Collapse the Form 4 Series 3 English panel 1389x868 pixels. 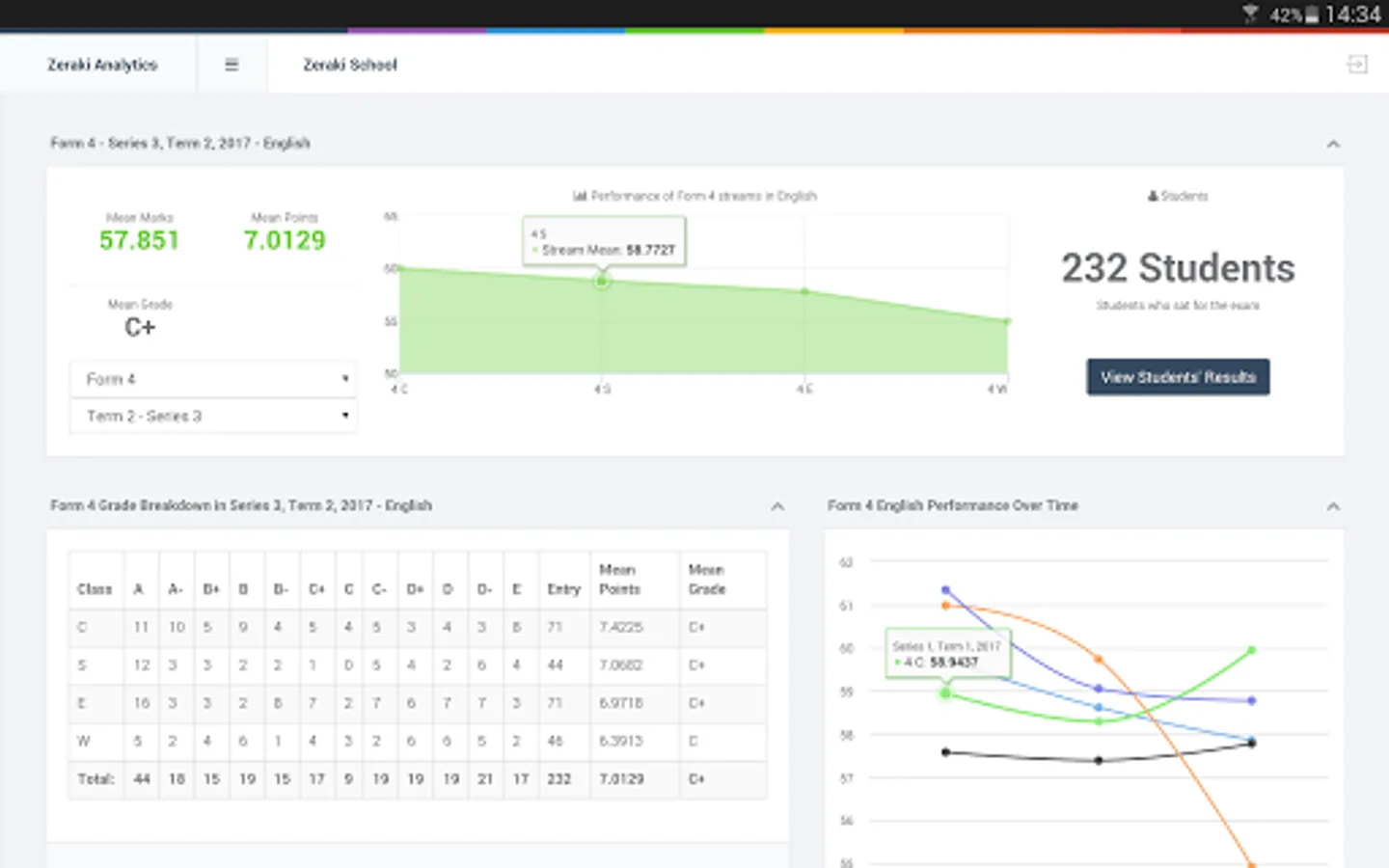tap(1333, 144)
